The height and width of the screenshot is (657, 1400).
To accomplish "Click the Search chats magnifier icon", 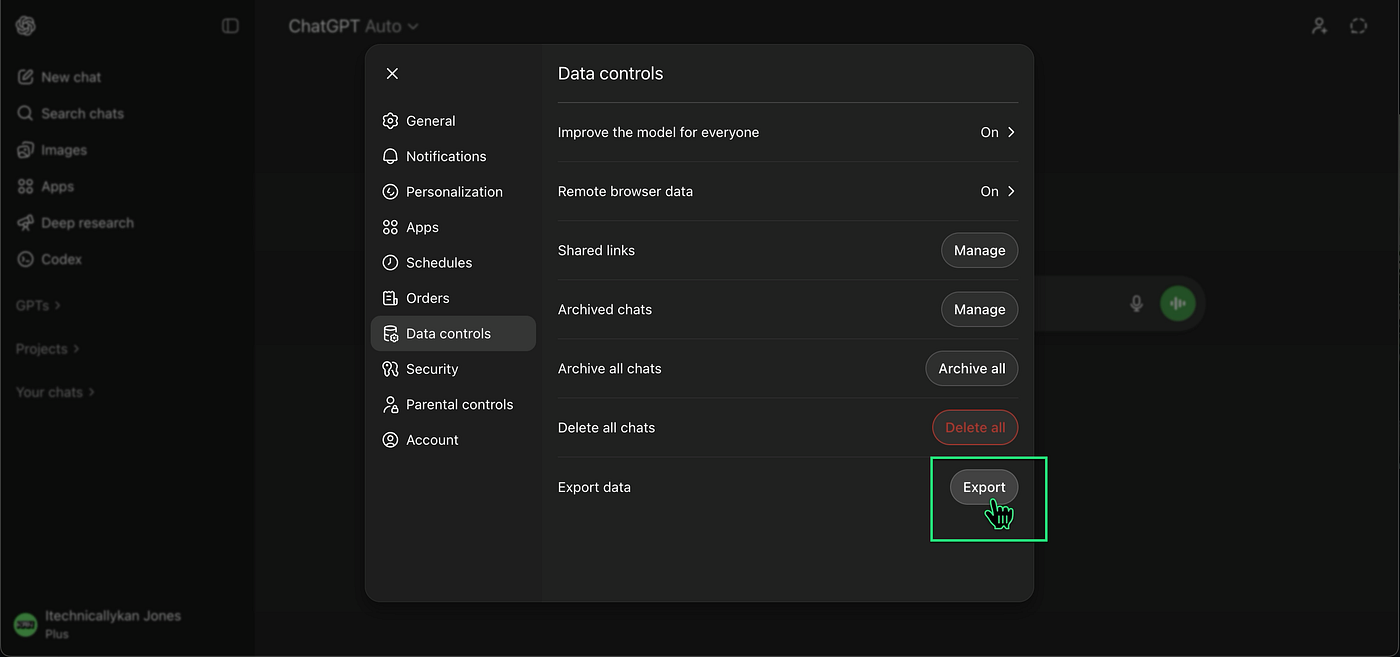I will pyautogui.click(x=25, y=114).
